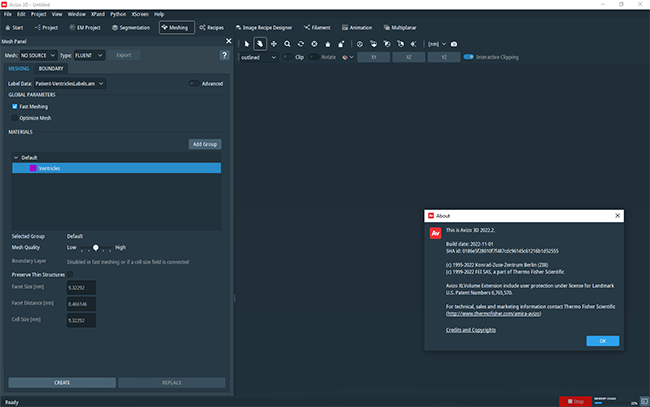Image resolution: width=650 pixels, height=407 pixels.
Task: Open the File menu
Action: (x=8, y=14)
